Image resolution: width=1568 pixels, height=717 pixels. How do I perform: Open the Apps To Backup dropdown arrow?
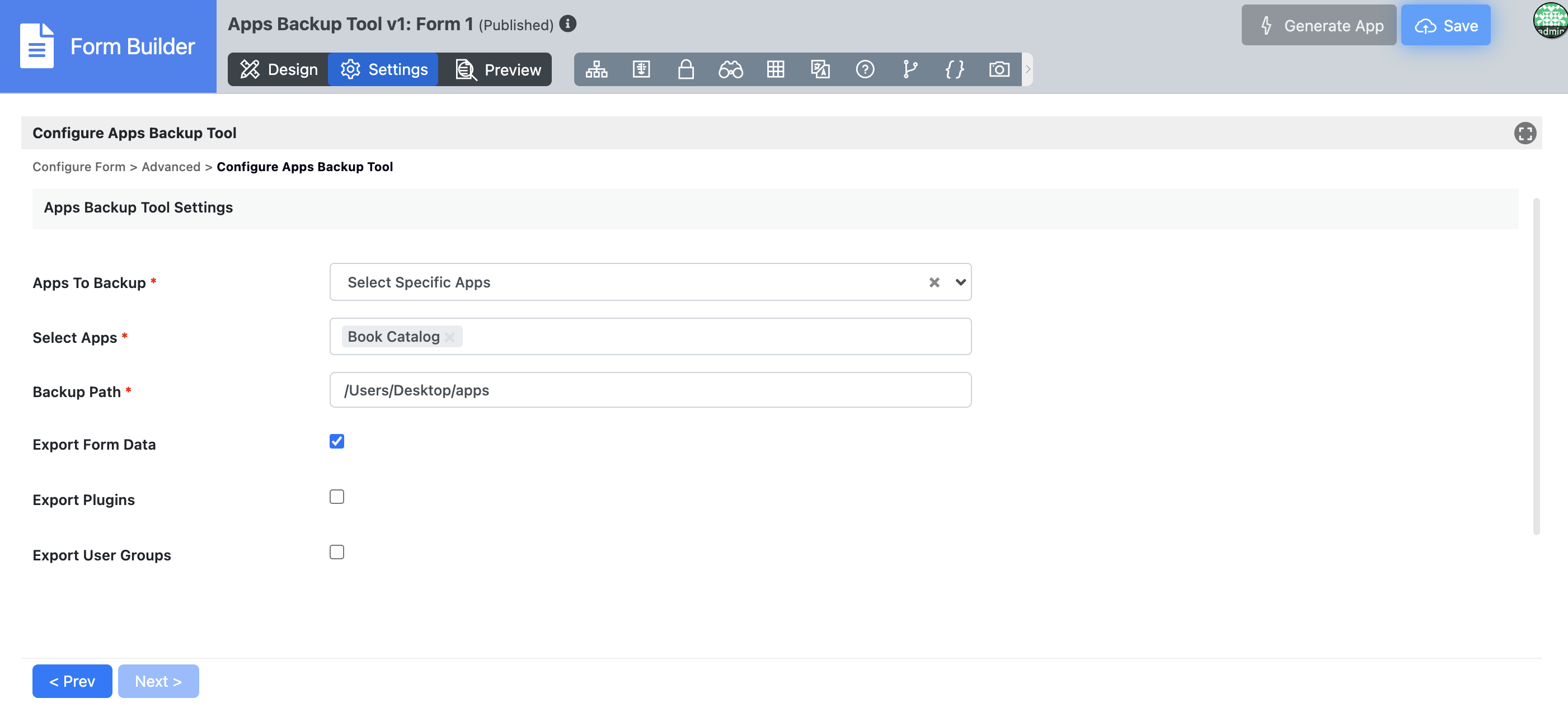coord(960,282)
